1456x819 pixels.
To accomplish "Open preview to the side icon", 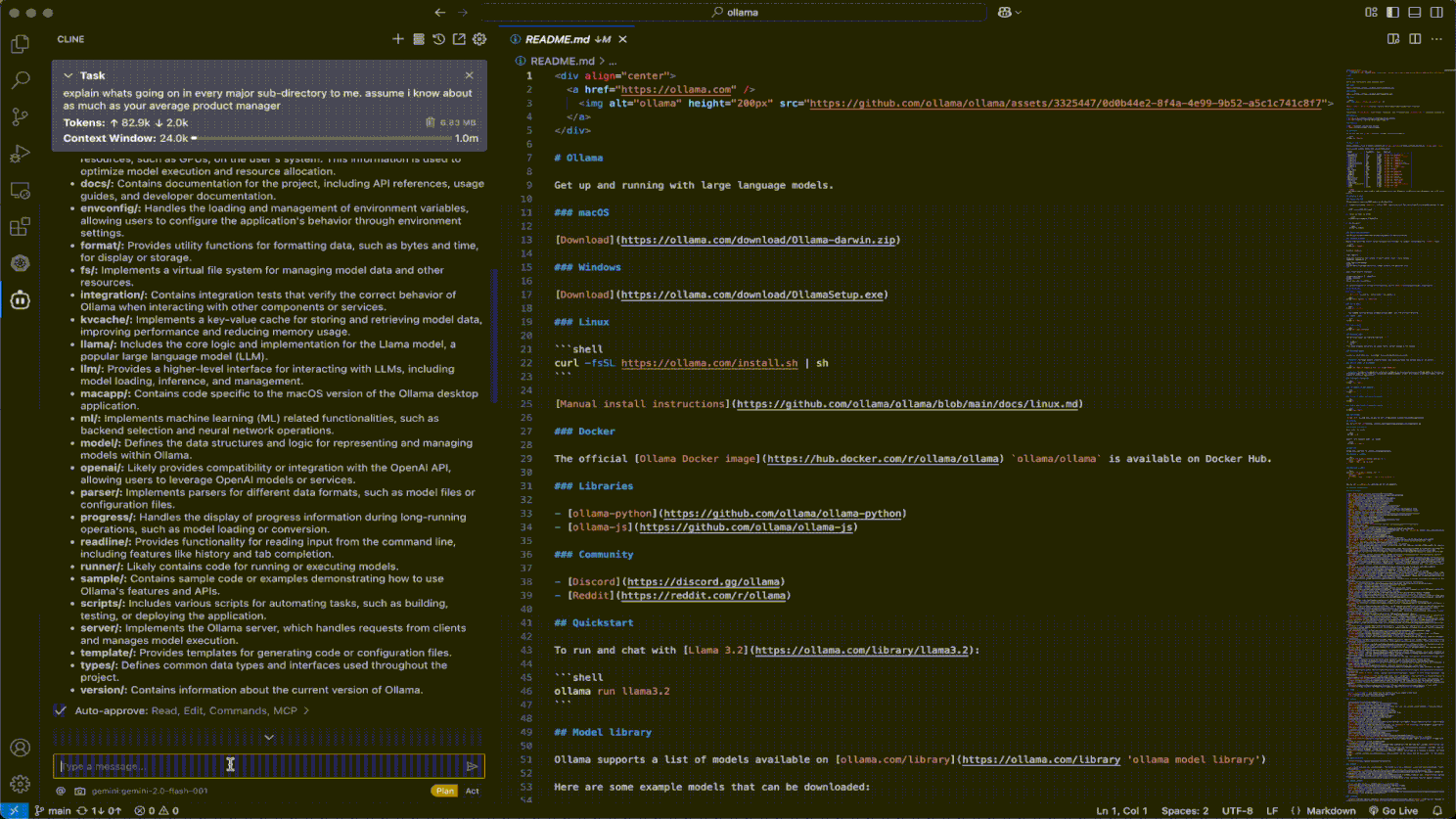I will (x=1393, y=39).
